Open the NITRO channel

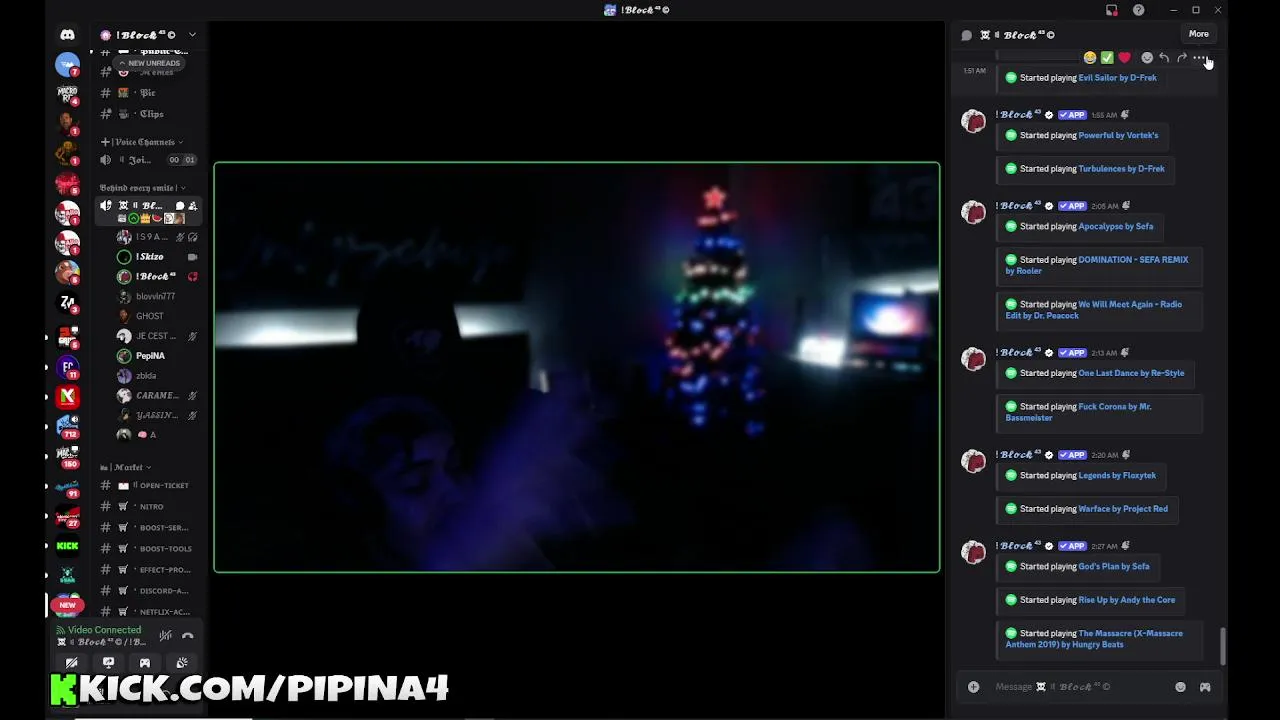(x=148, y=507)
